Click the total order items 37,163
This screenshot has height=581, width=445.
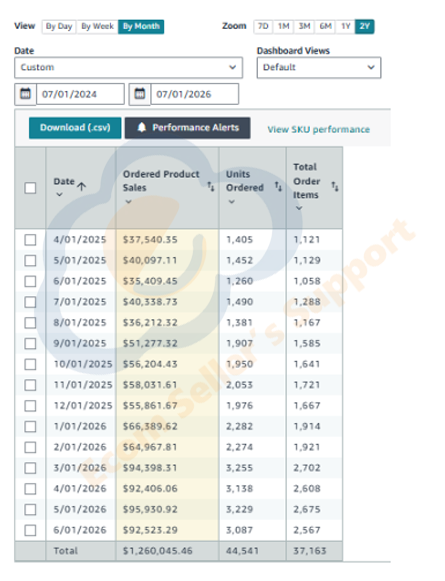tap(310, 551)
